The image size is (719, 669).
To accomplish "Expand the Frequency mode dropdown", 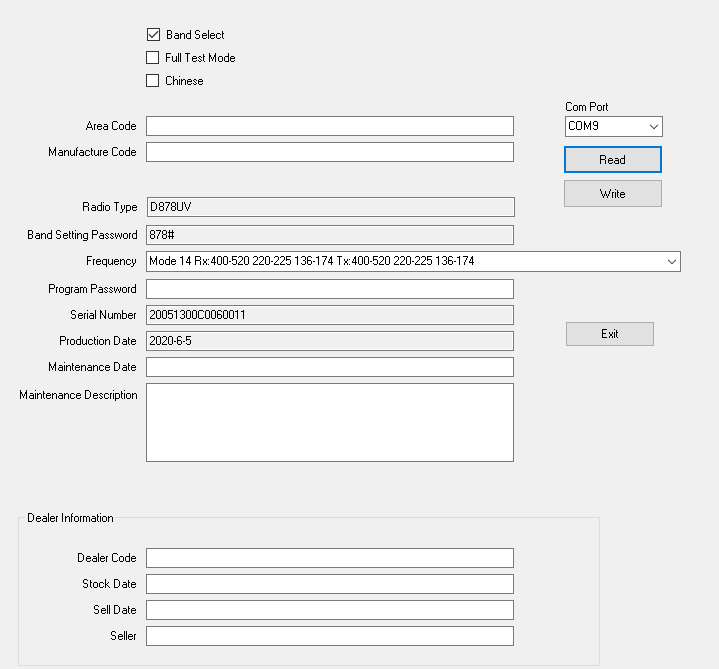I will point(413,261).
